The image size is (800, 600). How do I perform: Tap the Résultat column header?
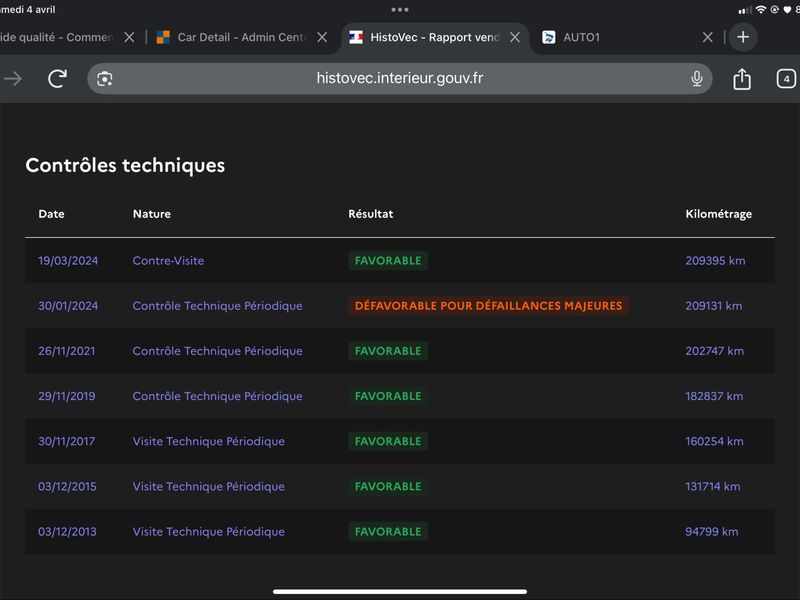(x=370, y=214)
